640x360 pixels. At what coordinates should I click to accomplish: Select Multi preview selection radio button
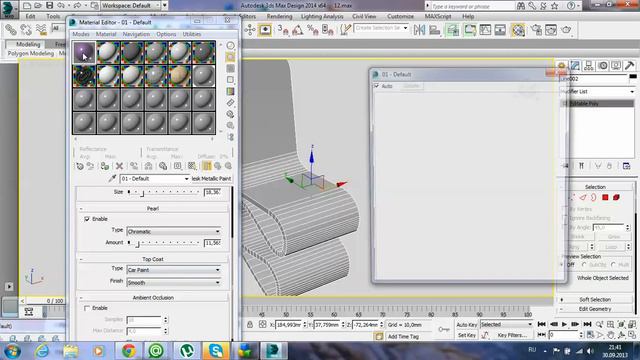[613, 265]
